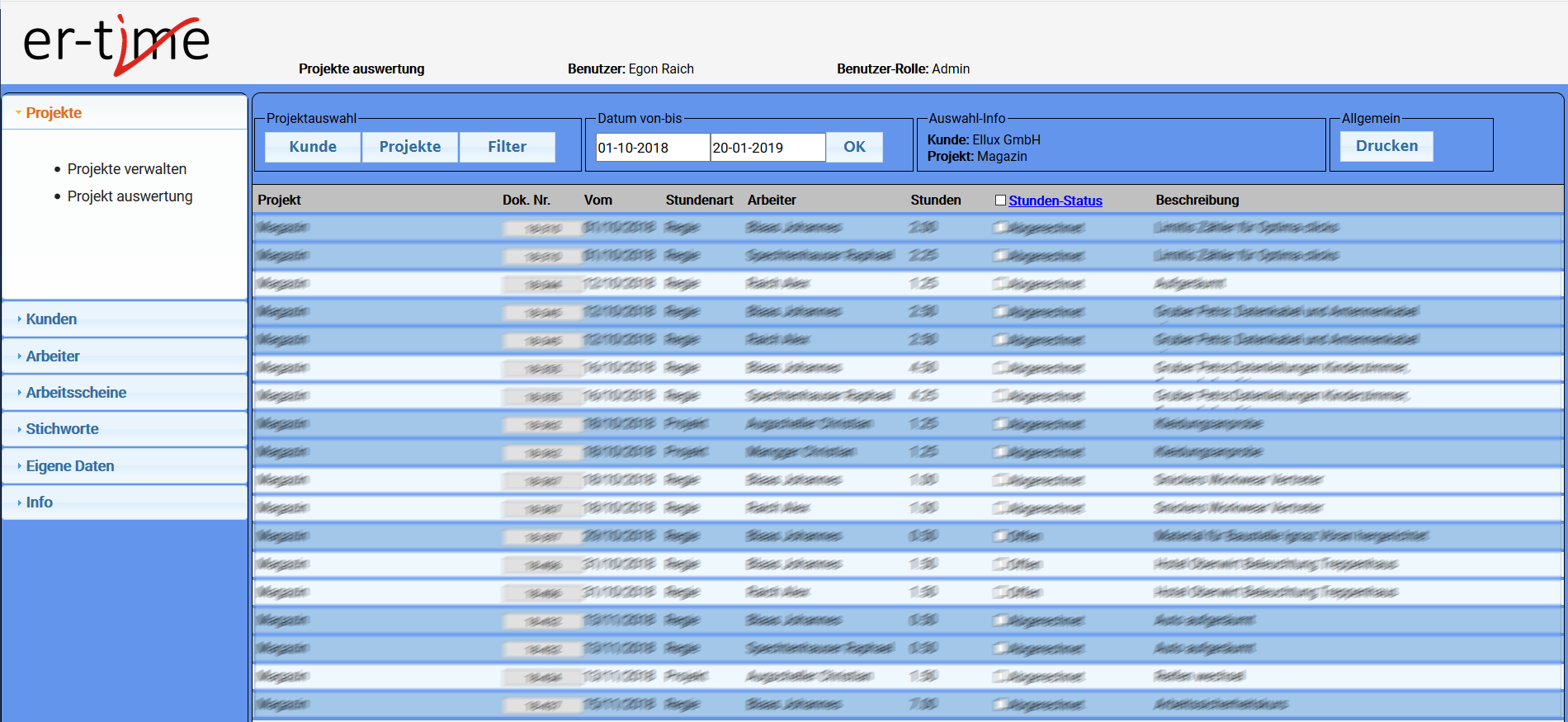1568x722 pixels.
Task: Confirm date range with OK
Action: 854,147
